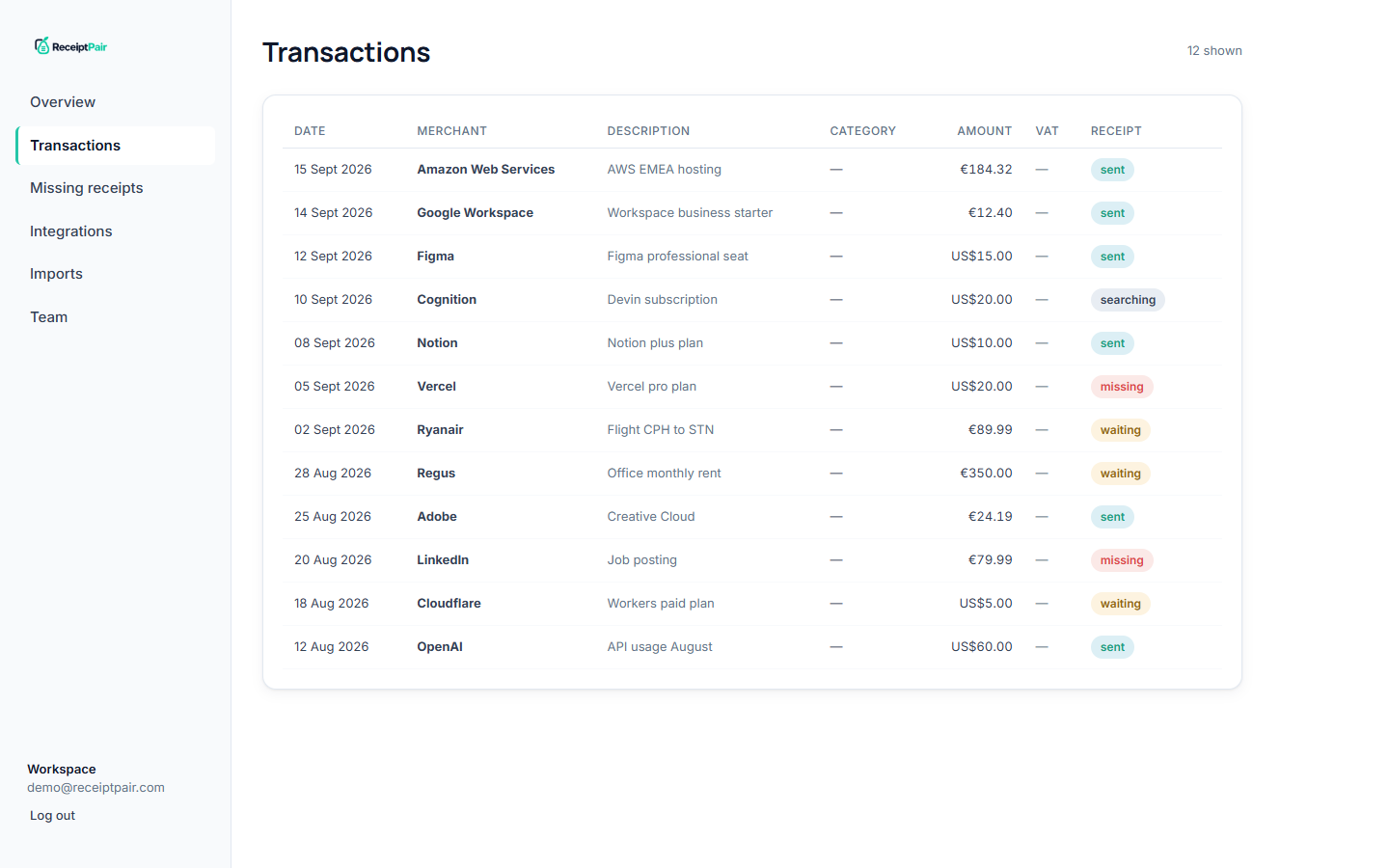Click the 15 Sept 2026 date
Viewport: 1389px width, 868px height.
[333, 170]
